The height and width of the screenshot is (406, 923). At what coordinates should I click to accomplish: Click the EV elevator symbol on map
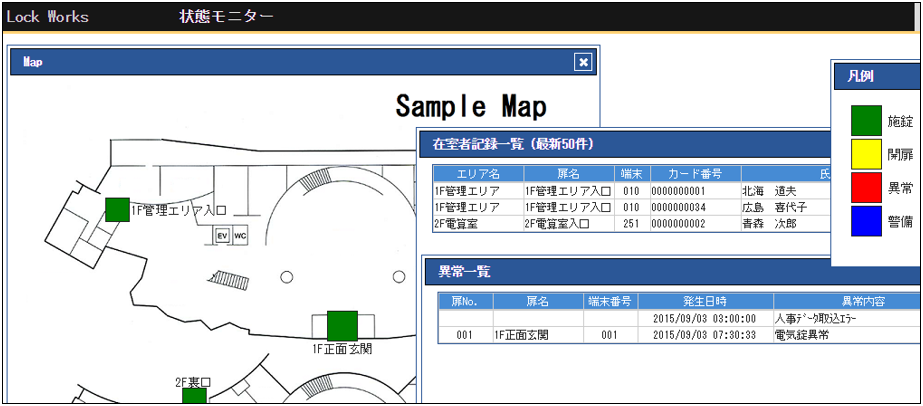[x=223, y=236]
